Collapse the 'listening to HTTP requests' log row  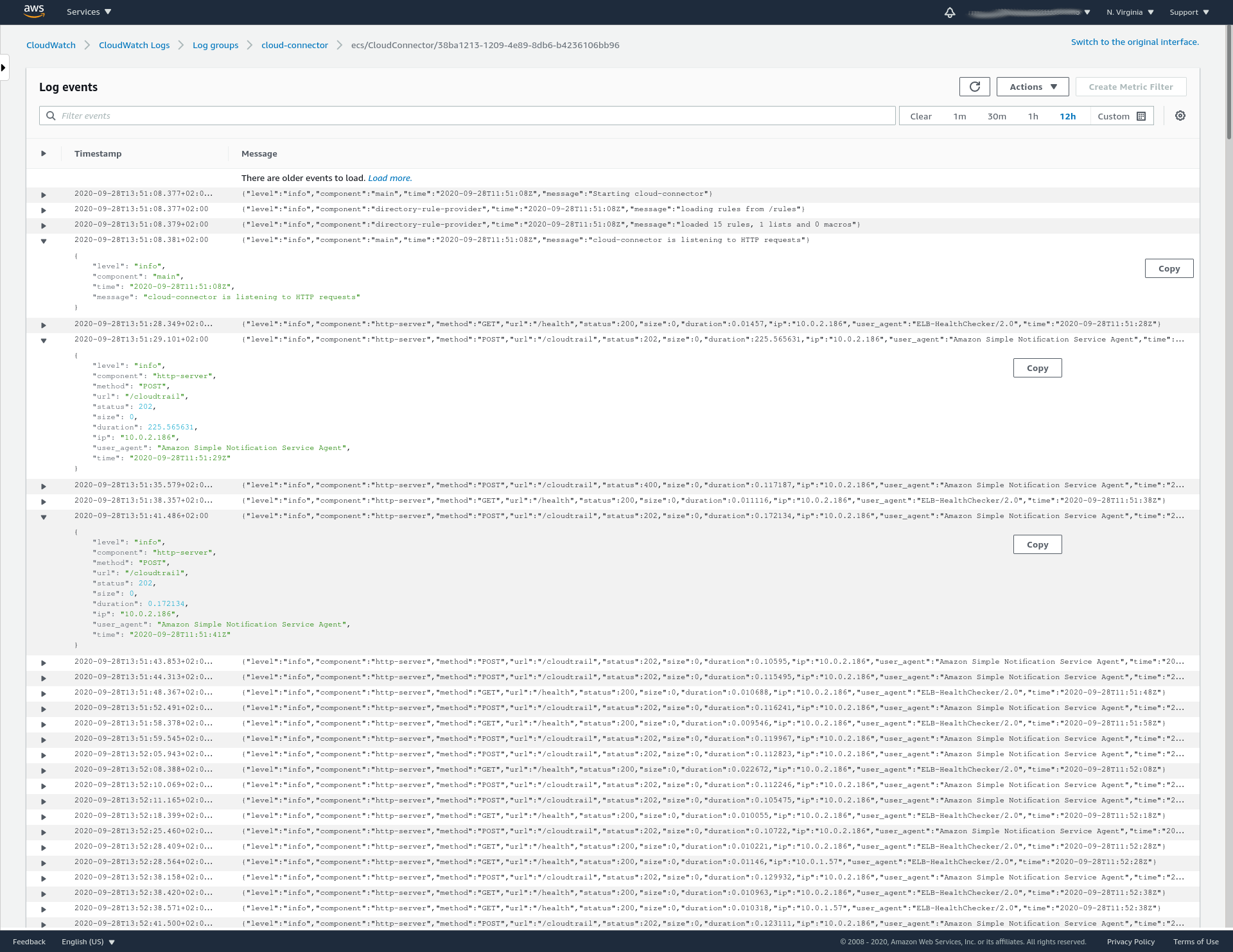[44, 241]
